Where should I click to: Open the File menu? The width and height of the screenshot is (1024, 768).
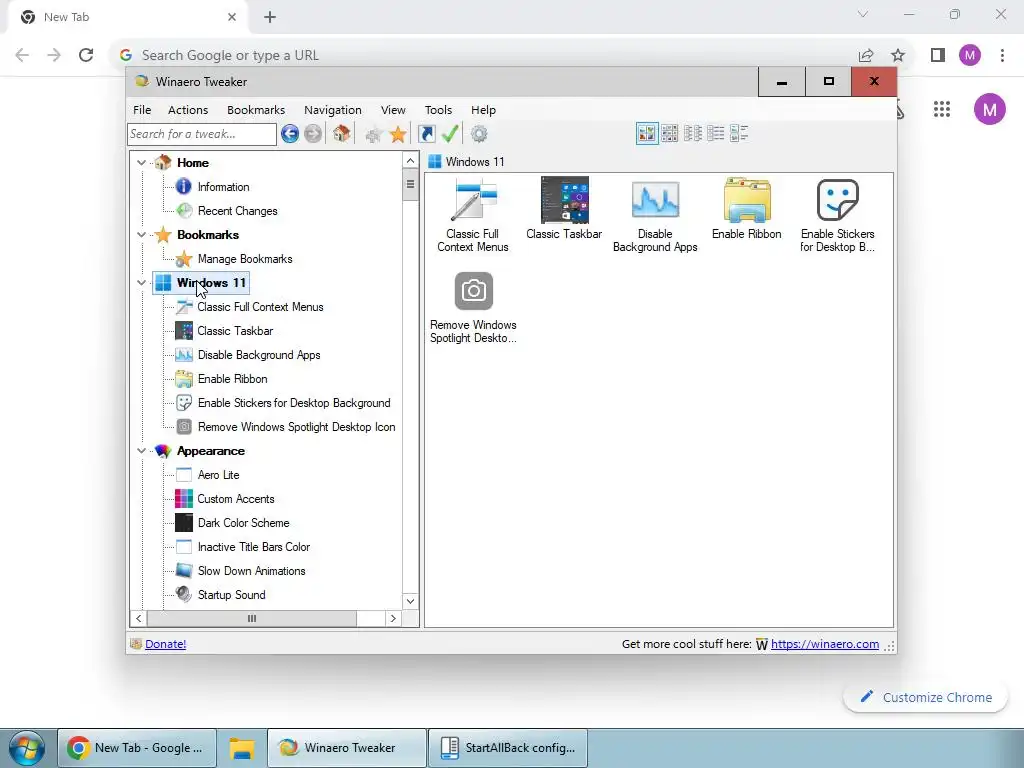coord(142,110)
